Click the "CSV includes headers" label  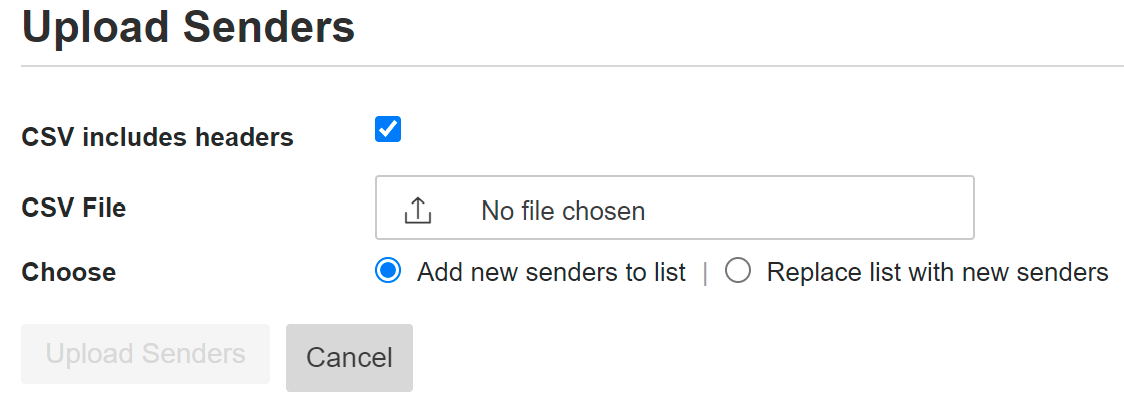pyautogui.click(x=157, y=137)
